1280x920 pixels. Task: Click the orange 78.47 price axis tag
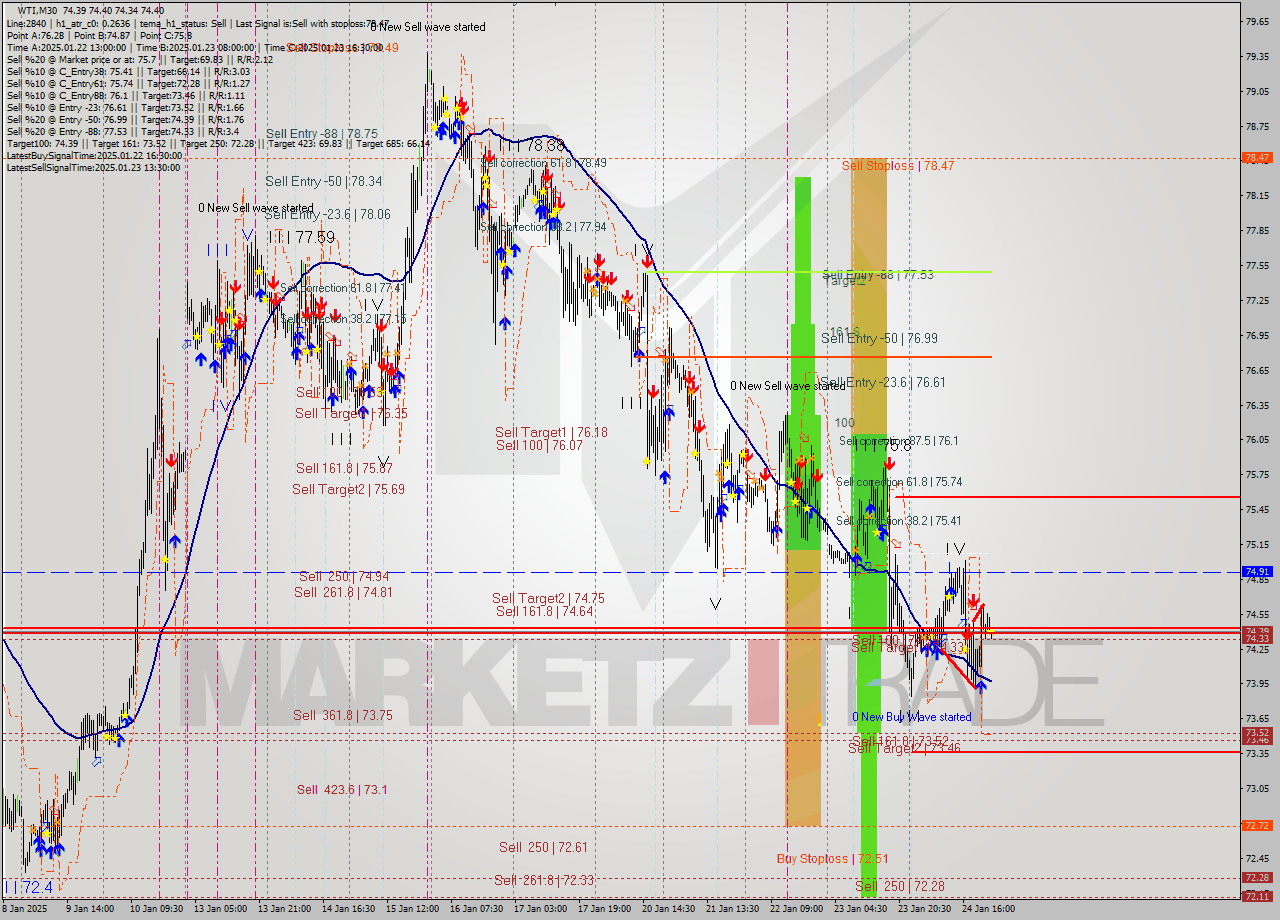[1256, 158]
